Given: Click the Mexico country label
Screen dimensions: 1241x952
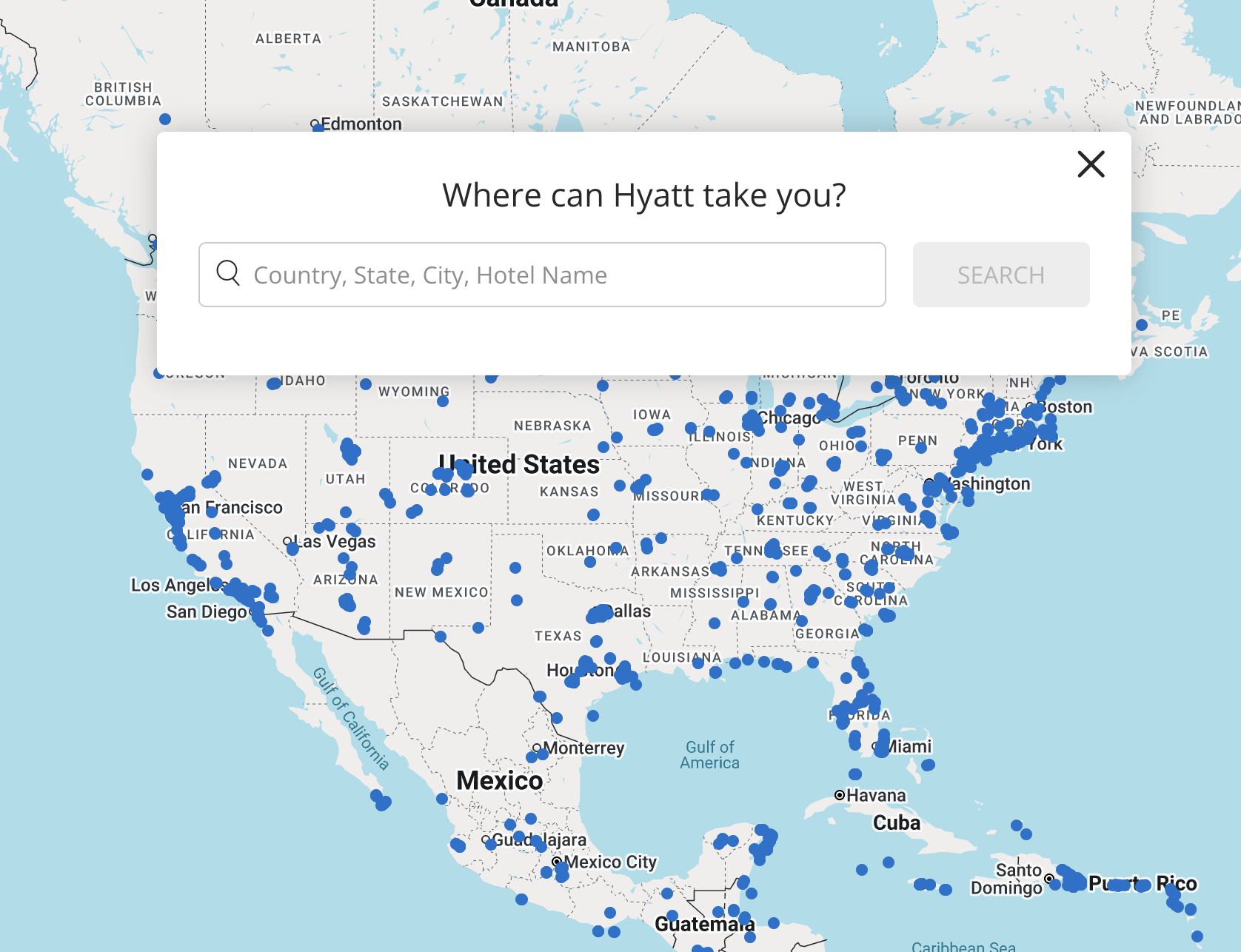Looking at the screenshot, I should click(x=500, y=780).
